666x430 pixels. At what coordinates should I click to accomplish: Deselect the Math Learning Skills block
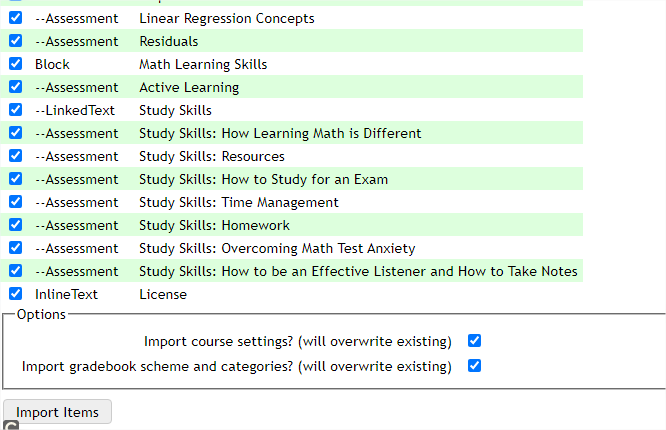click(15, 64)
